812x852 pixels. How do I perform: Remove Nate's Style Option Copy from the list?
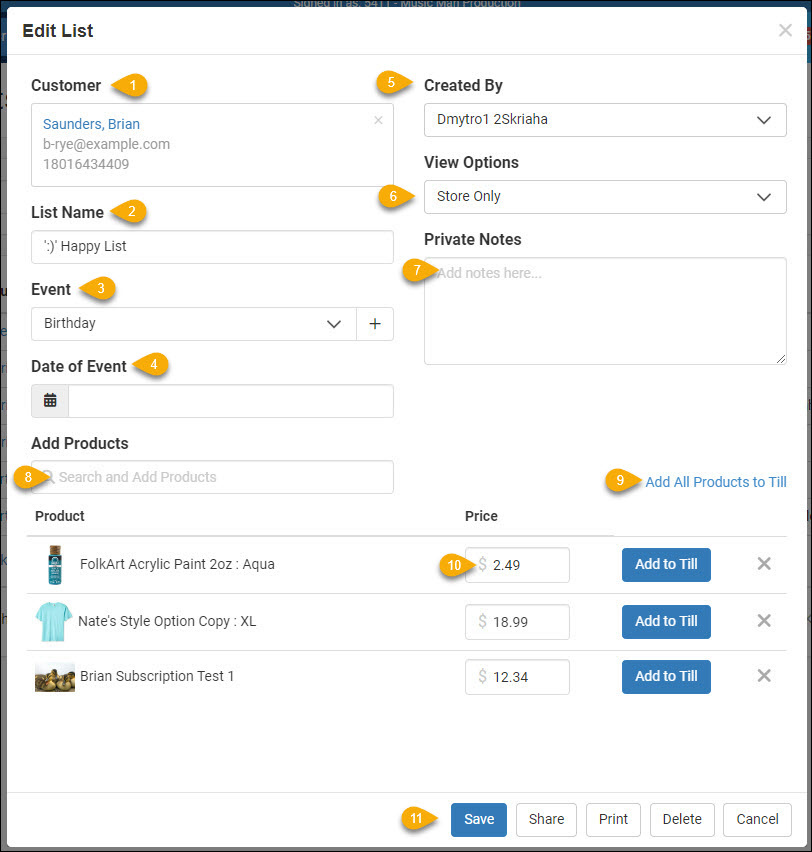[764, 621]
